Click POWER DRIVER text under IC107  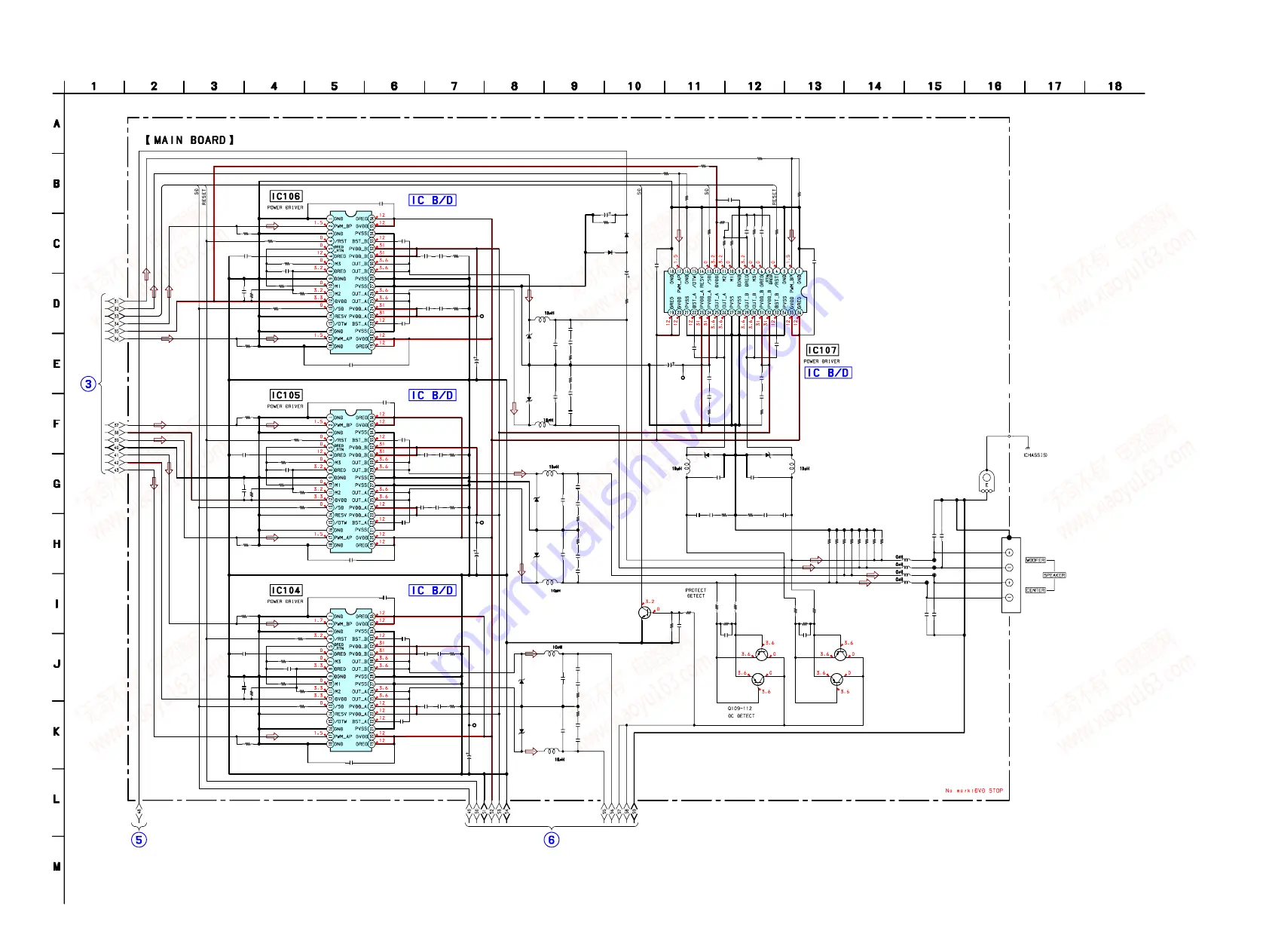click(x=821, y=362)
